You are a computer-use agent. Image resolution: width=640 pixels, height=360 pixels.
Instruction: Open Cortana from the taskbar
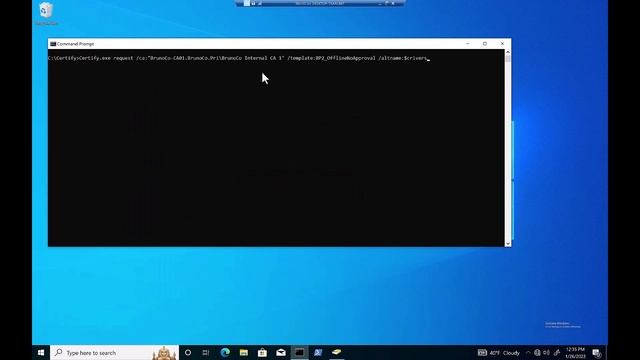(x=188, y=353)
